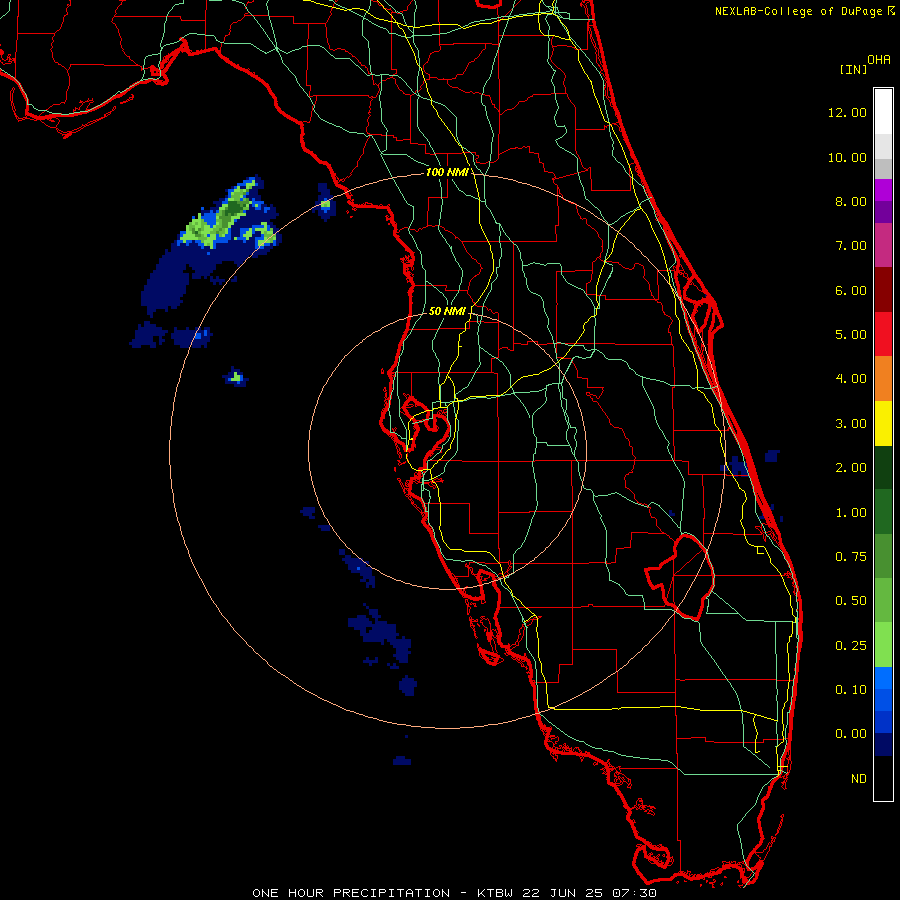Click the 4.00 legend value
Screen dimensions: 900x900
tap(851, 379)
